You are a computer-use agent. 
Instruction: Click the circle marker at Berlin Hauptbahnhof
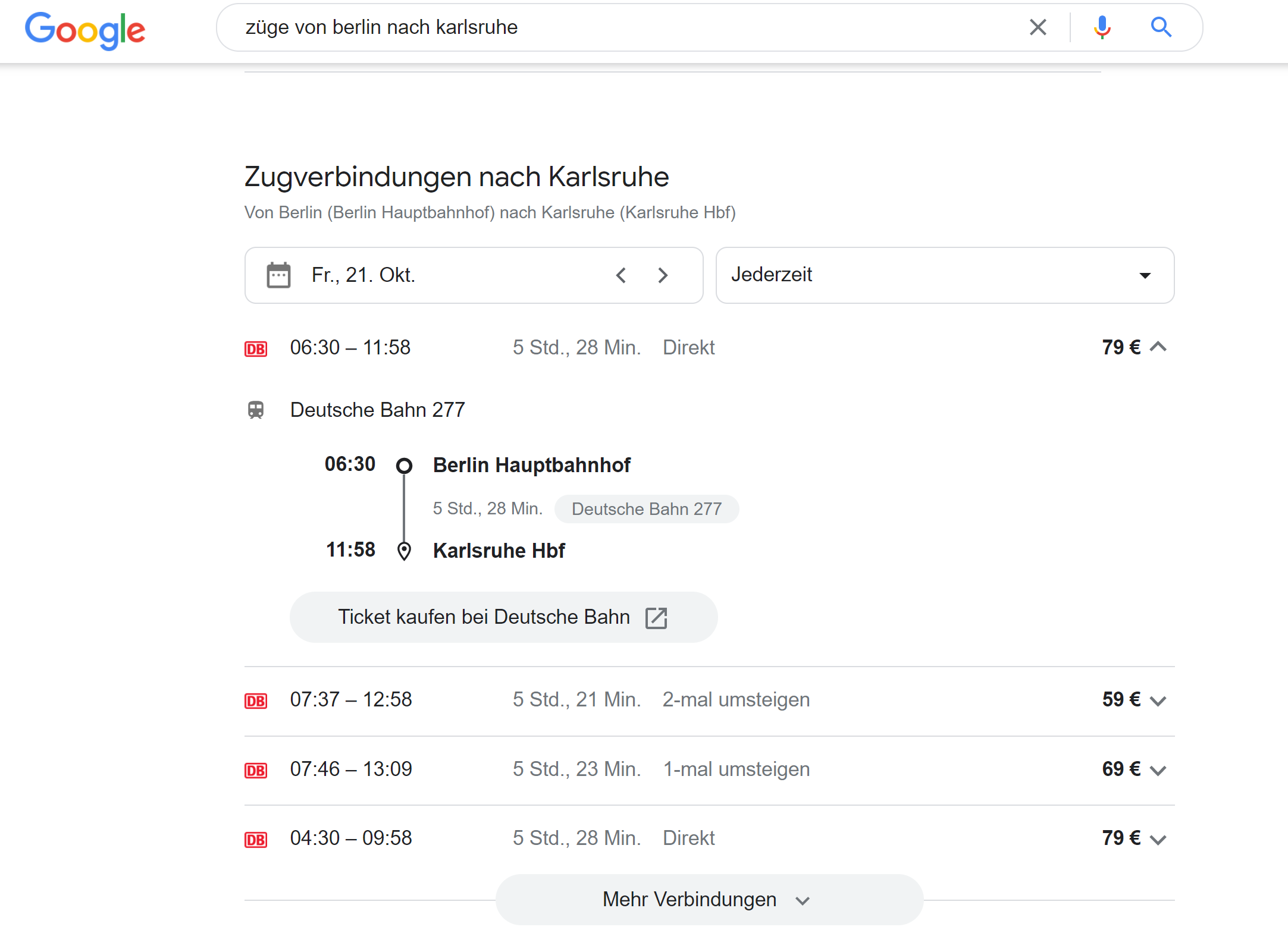tap(404, 465)
